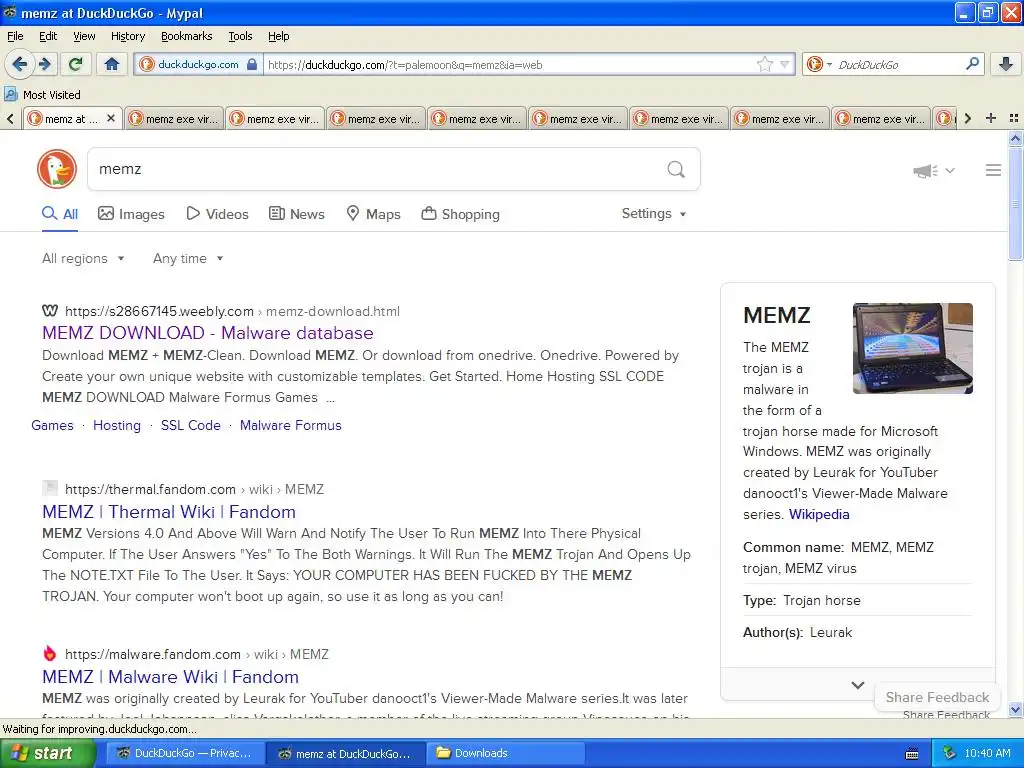Open a new tab with the plus button
The width and height of the screenshot is (1024, 768).
tap(991, 118)
